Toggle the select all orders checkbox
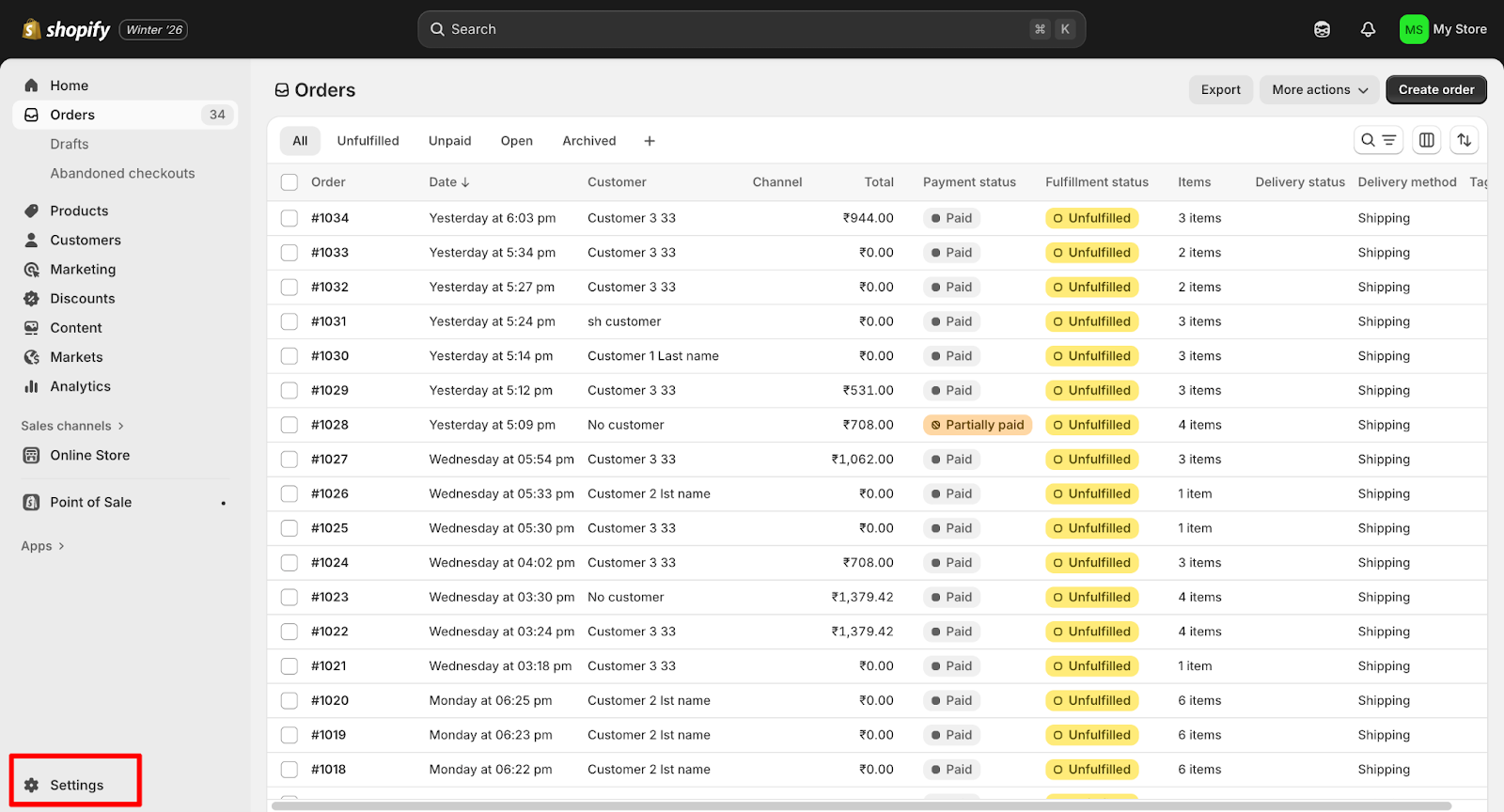 point(290,182)
